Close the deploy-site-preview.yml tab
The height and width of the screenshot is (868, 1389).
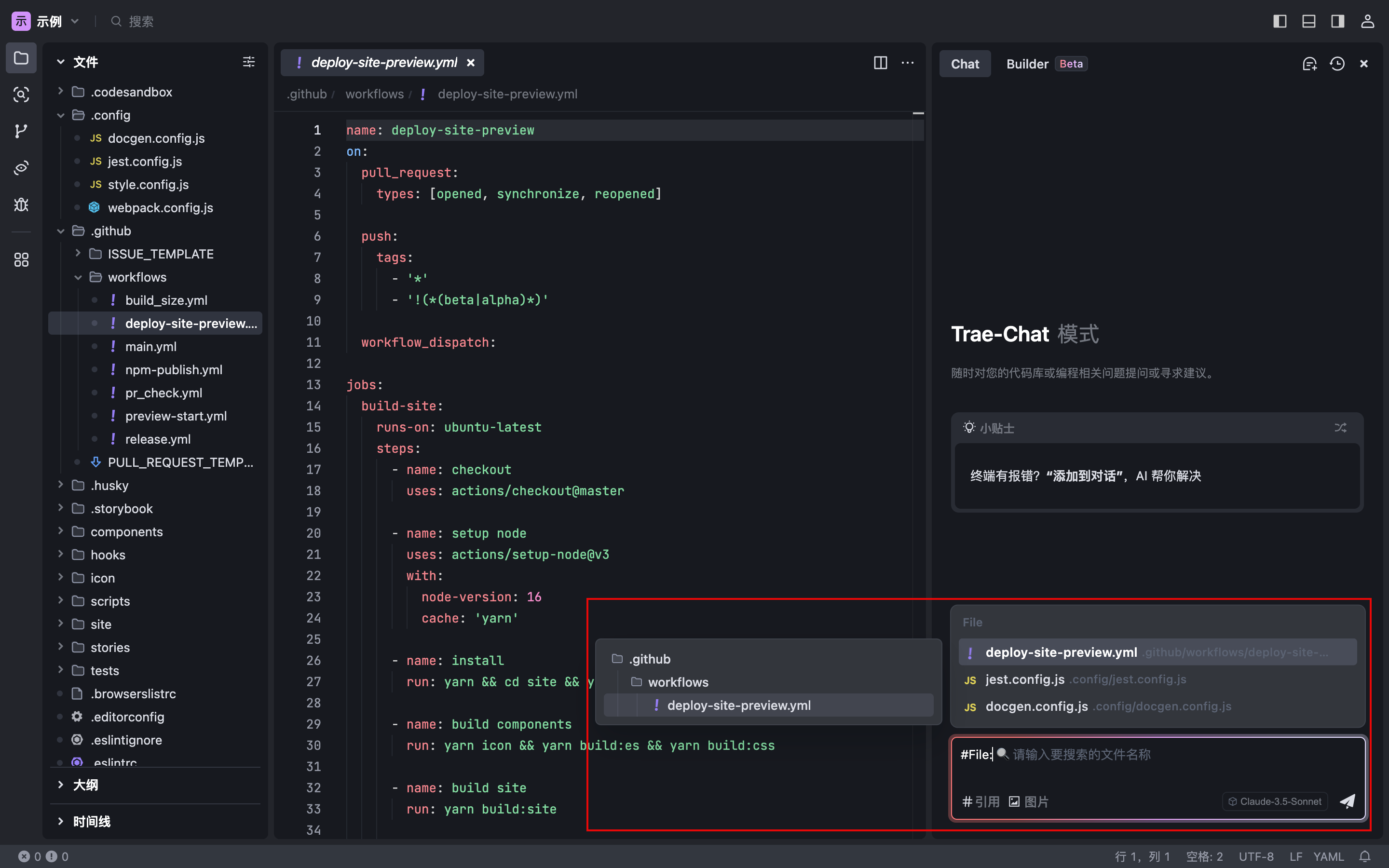tap(471, 63)
